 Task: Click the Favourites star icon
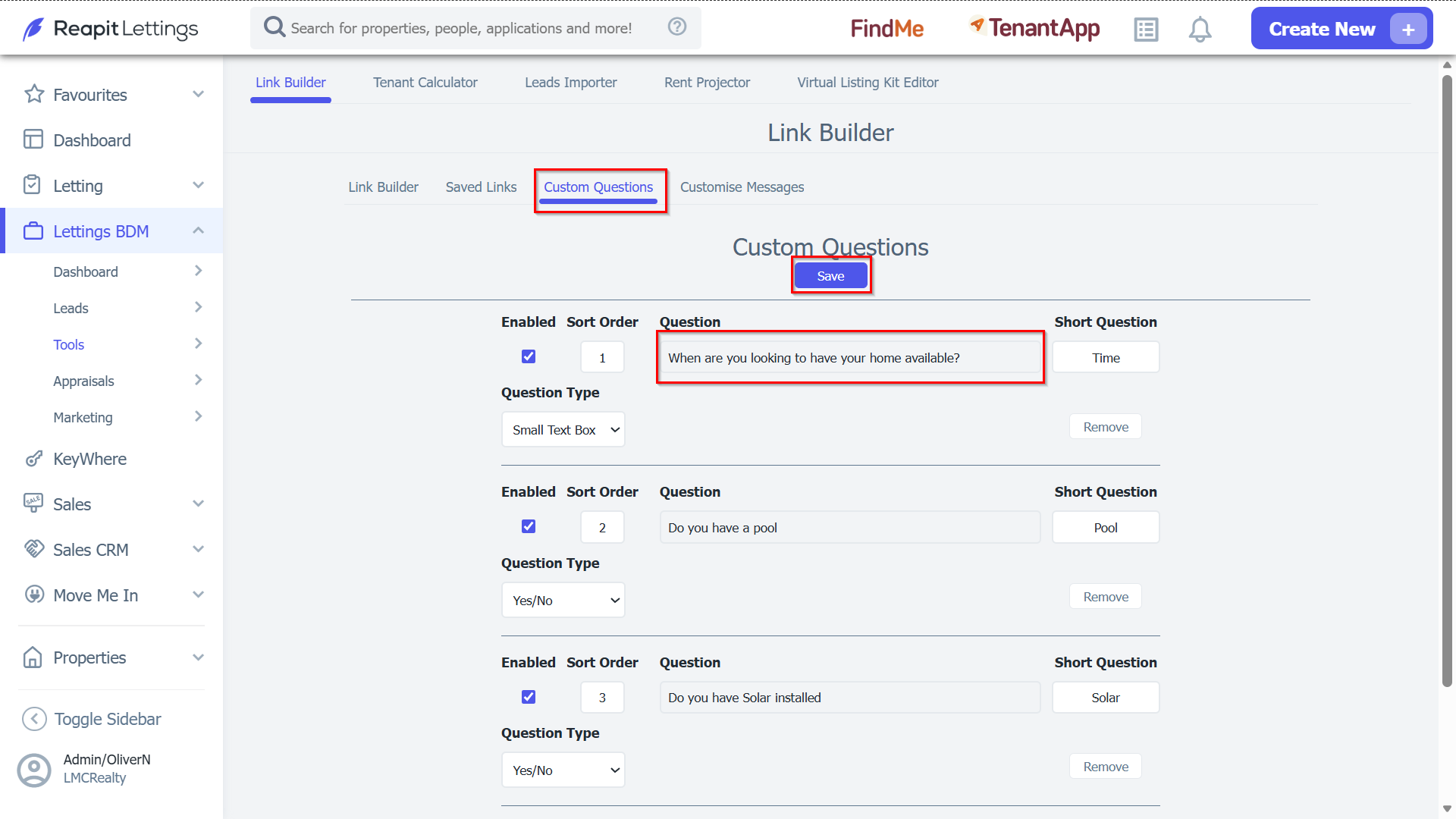(x=34, y=94)
